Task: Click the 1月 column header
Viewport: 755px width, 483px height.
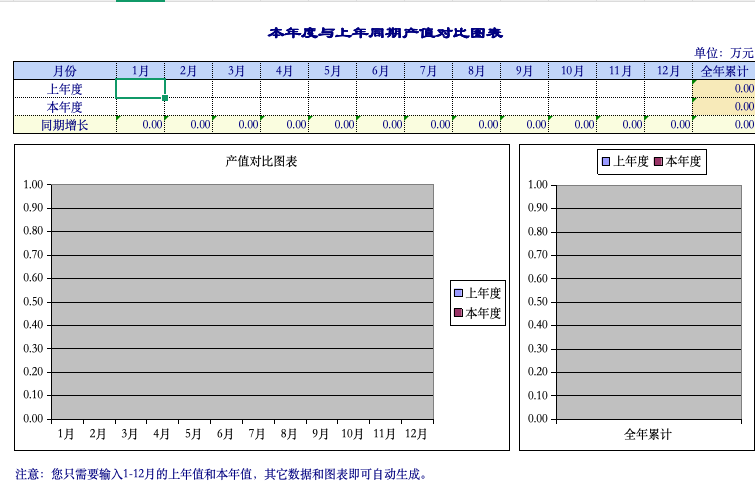Action: pyautogui.click(x=141, y=71)
